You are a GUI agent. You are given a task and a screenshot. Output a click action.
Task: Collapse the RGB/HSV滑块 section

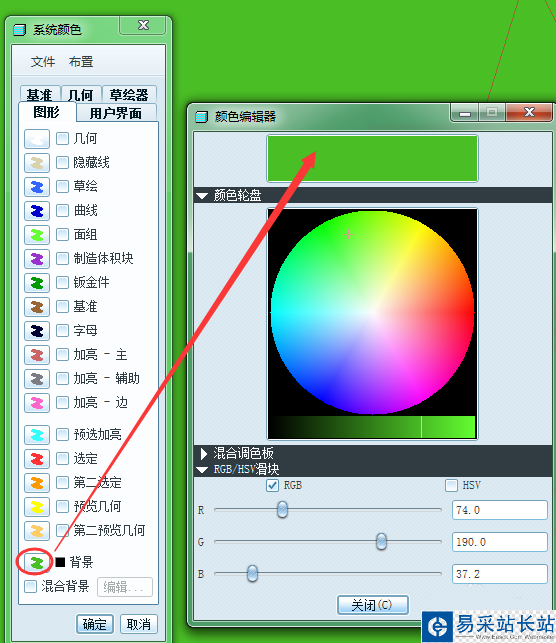tap(202, 470)
